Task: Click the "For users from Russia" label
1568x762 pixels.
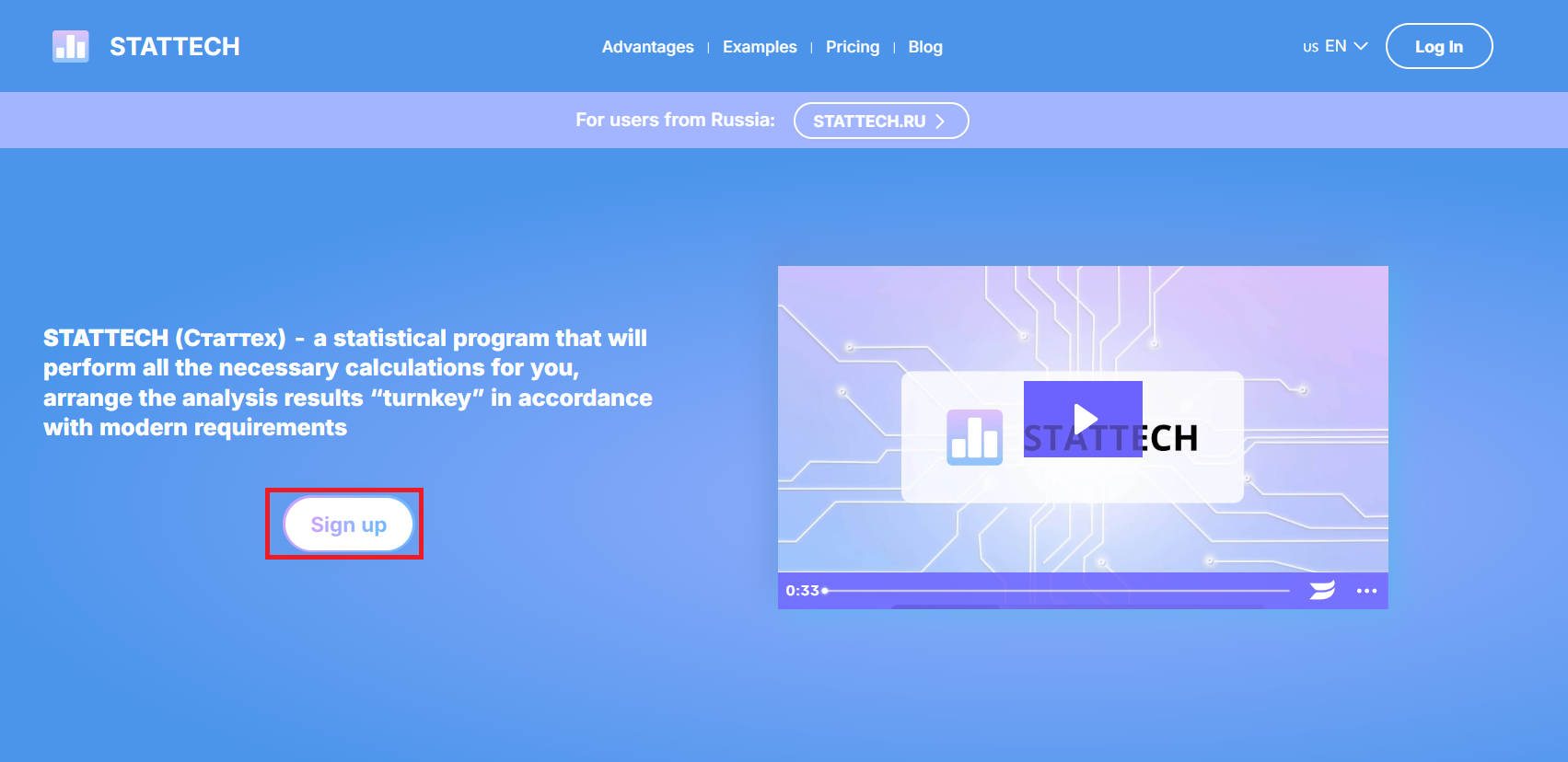Action: [675, 120]
